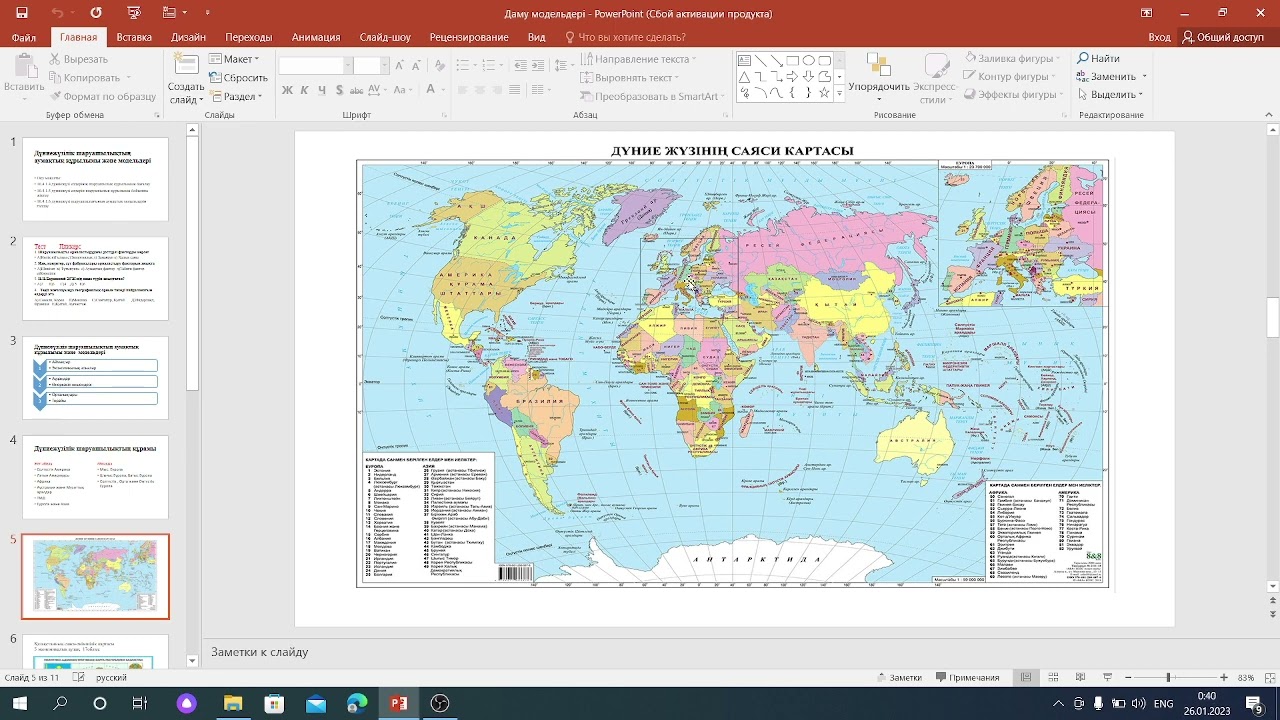
Task: Start Slide Show from the status bar icon
Action: [1107, 677]
